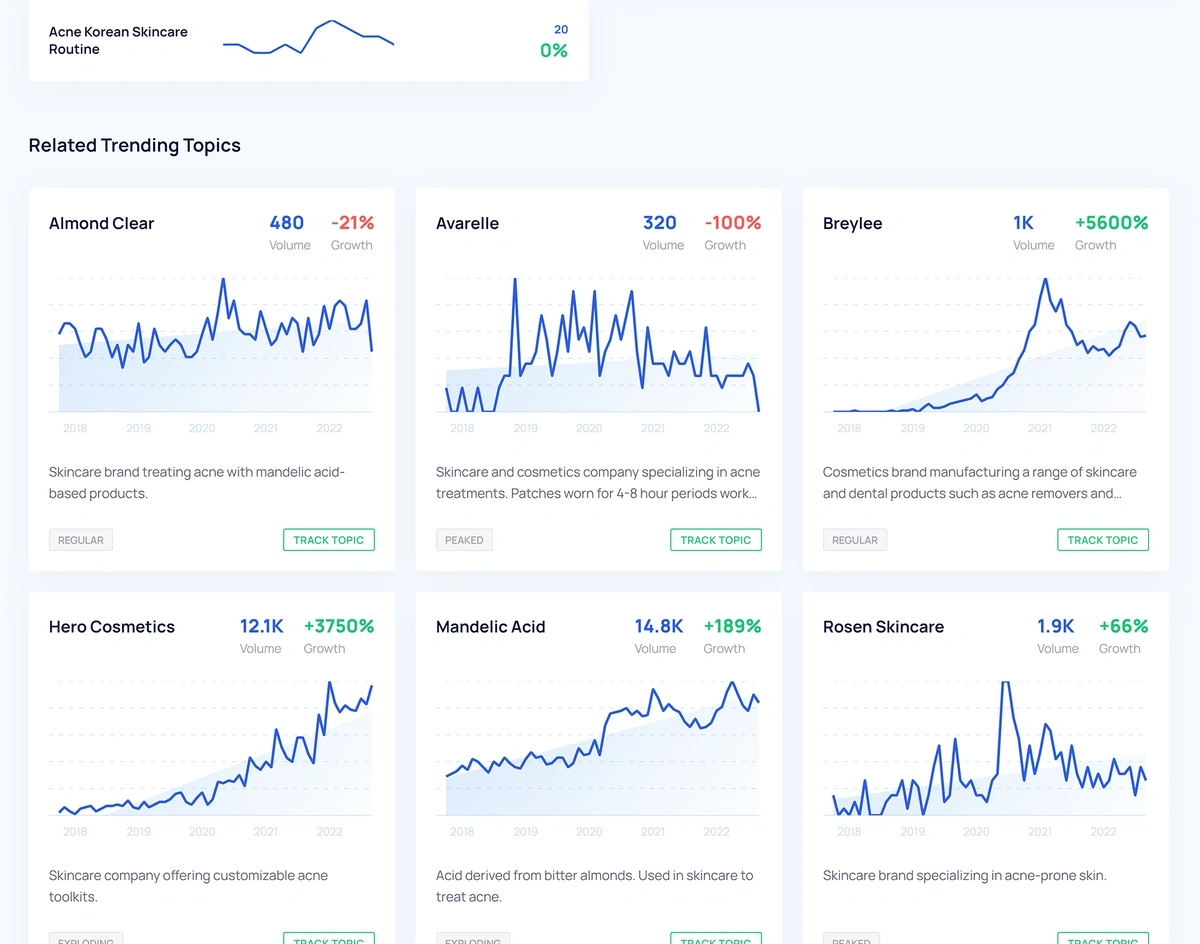
Task: Click the 2020 axis label on Mandelic Acid chart
Action: pos(589,831)
